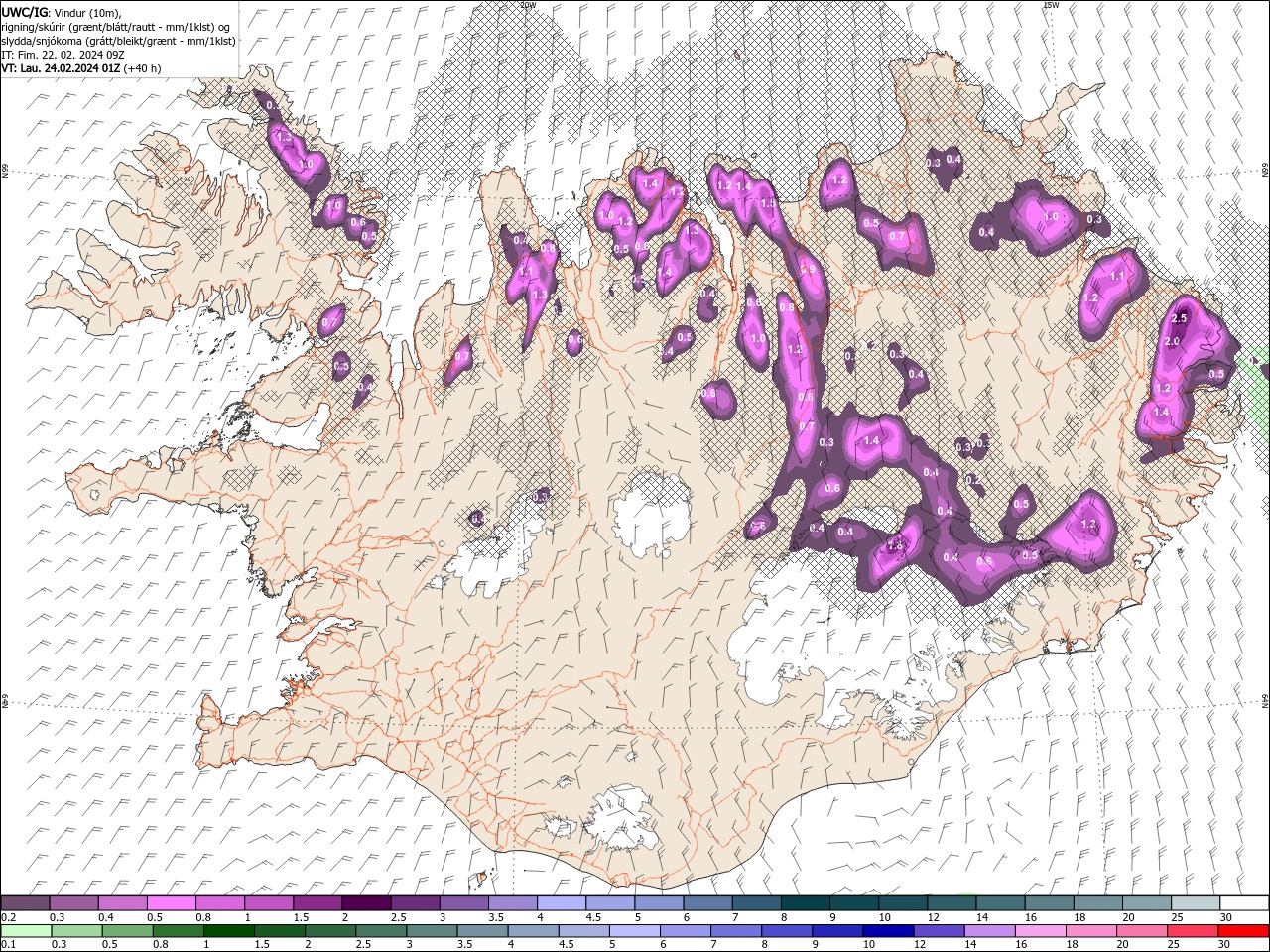Select the light pink 16–18 rain legend swatch
Viewport: 1270px width, 952px height.
1039,930
